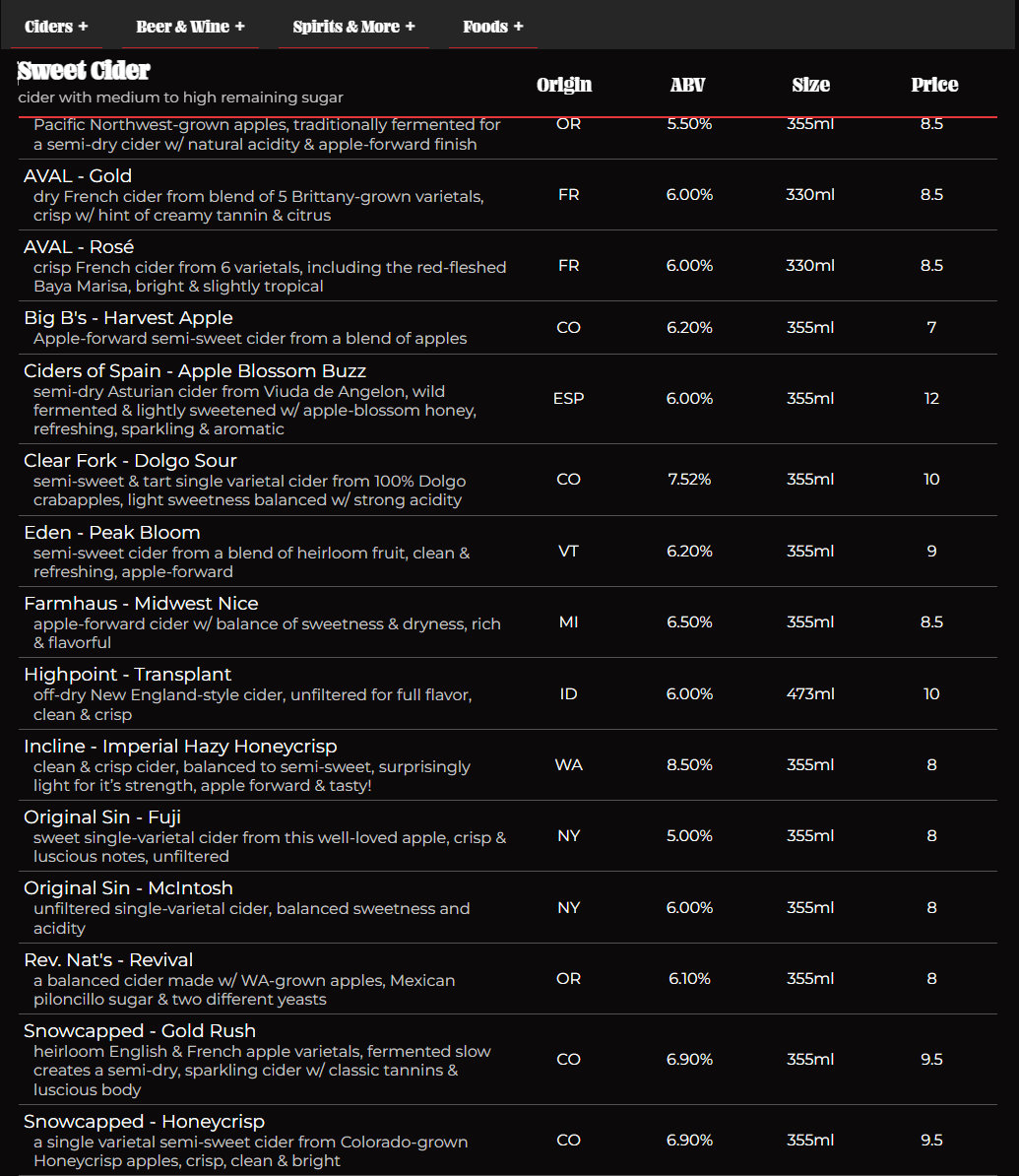The image size is (1019, 1176).
Task: Click the ABV column header
Action: 687,85
